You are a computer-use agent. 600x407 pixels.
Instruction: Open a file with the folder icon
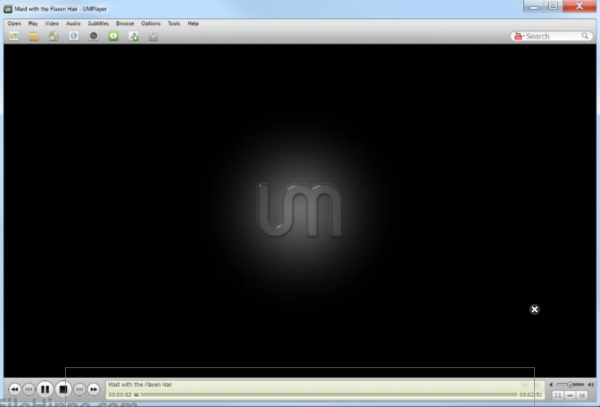34,36
